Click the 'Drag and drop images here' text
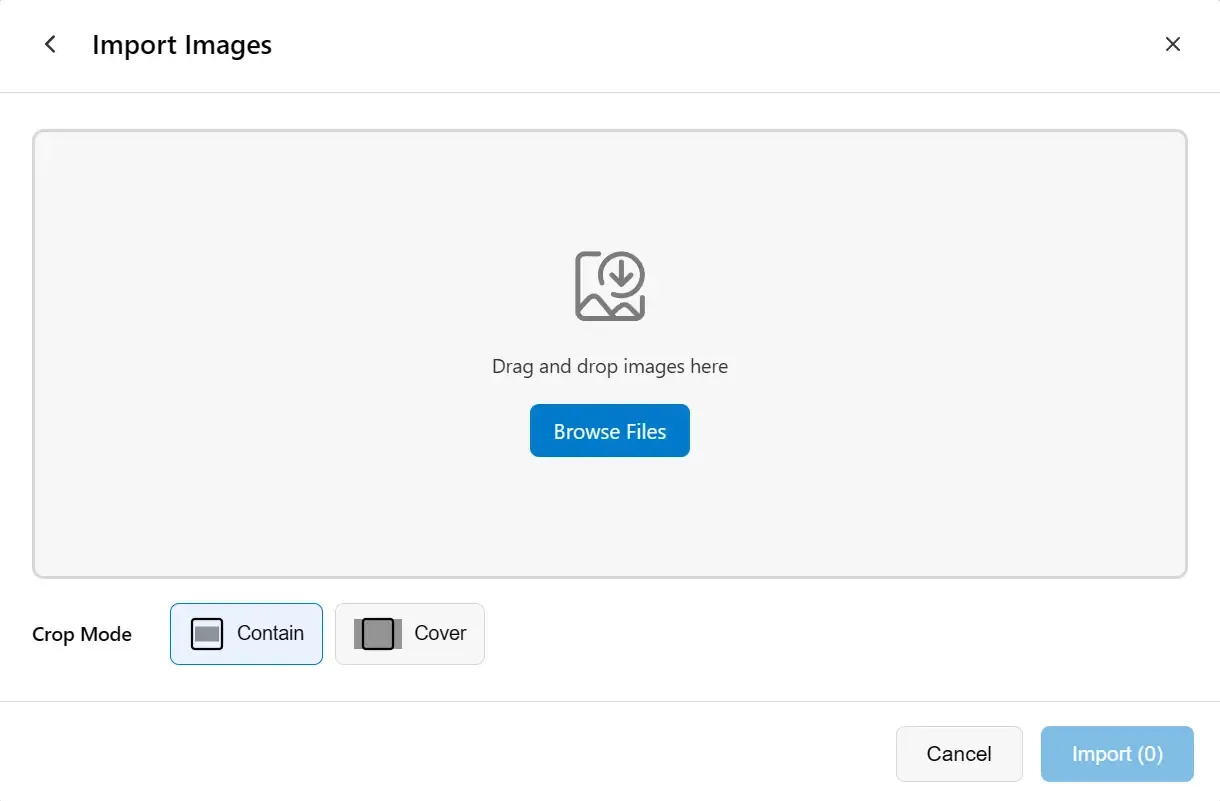This screenshot has width=1220, height=801. pos(610,366)
